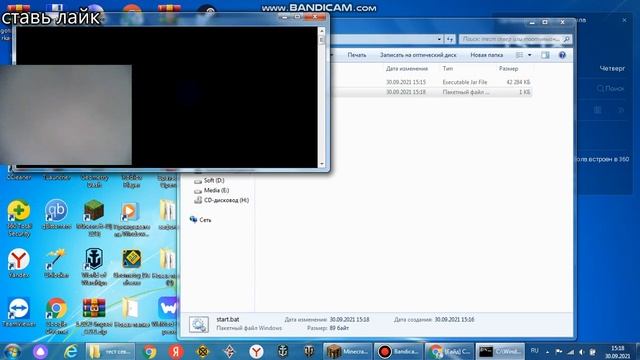Switch to the Chrome guide tab taskbar button
Screen dimensions: 640x360
point(449,351)
